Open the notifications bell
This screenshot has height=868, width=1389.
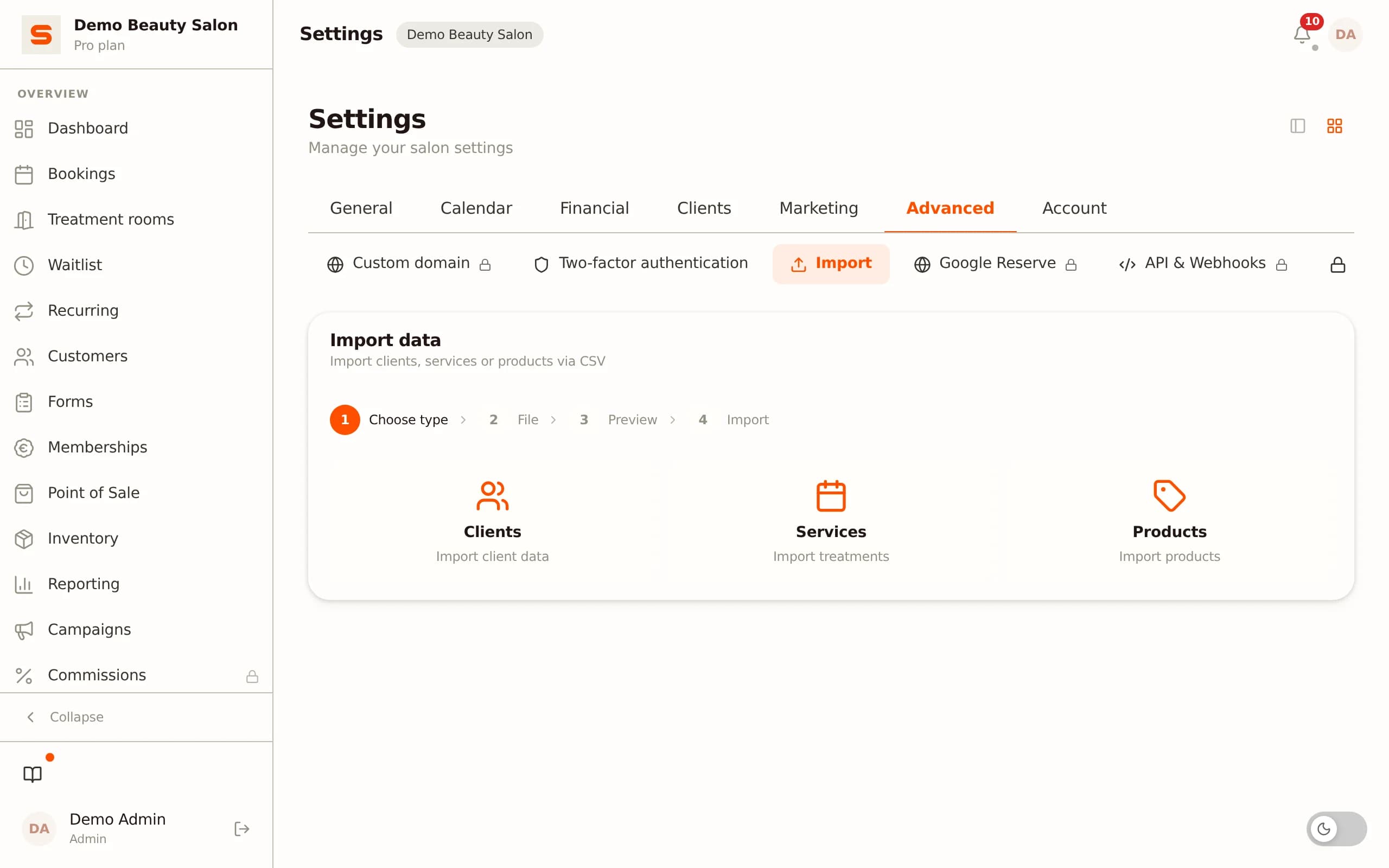[1302, 35]
